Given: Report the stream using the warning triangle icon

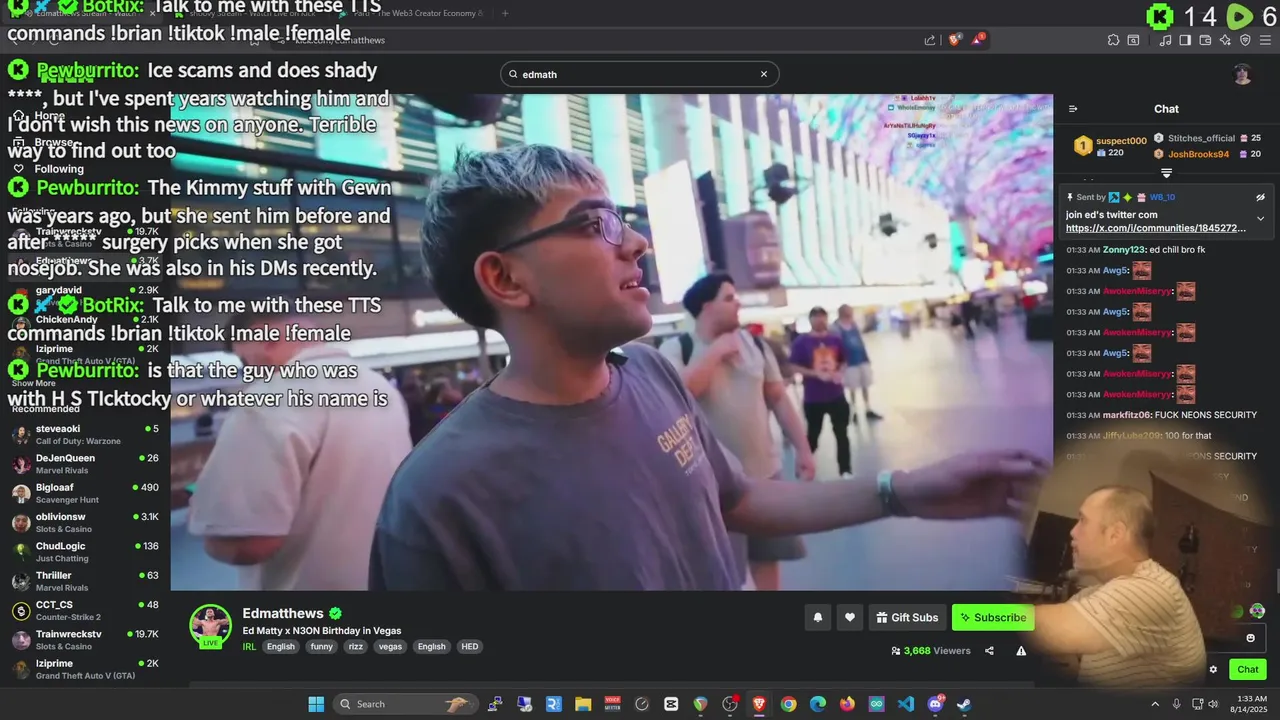Looking at the screenshot, I should [x=1021, y=651].
